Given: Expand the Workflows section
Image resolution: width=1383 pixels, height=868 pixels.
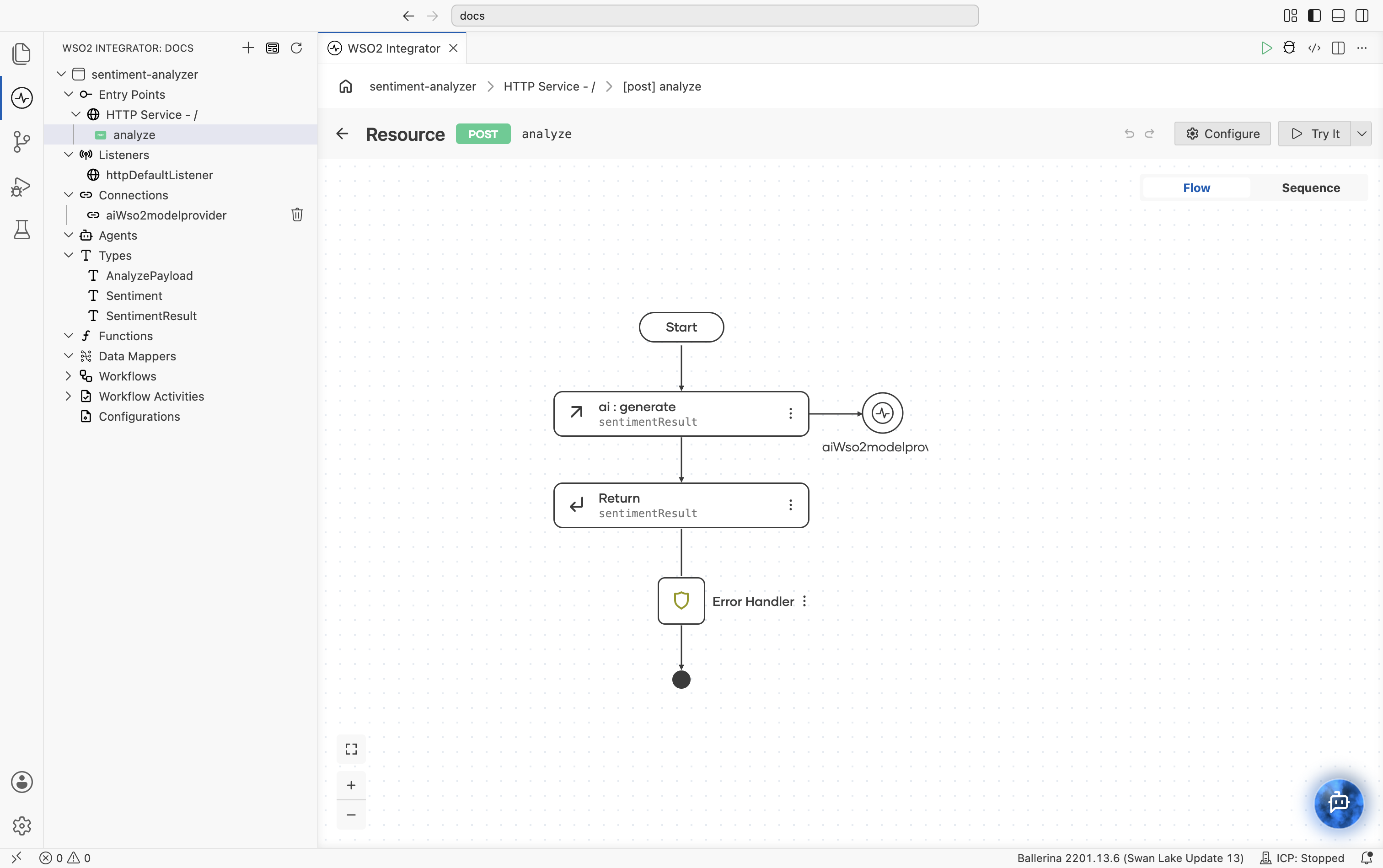Looking at the screenshot, I should click(x=68, y=376).
